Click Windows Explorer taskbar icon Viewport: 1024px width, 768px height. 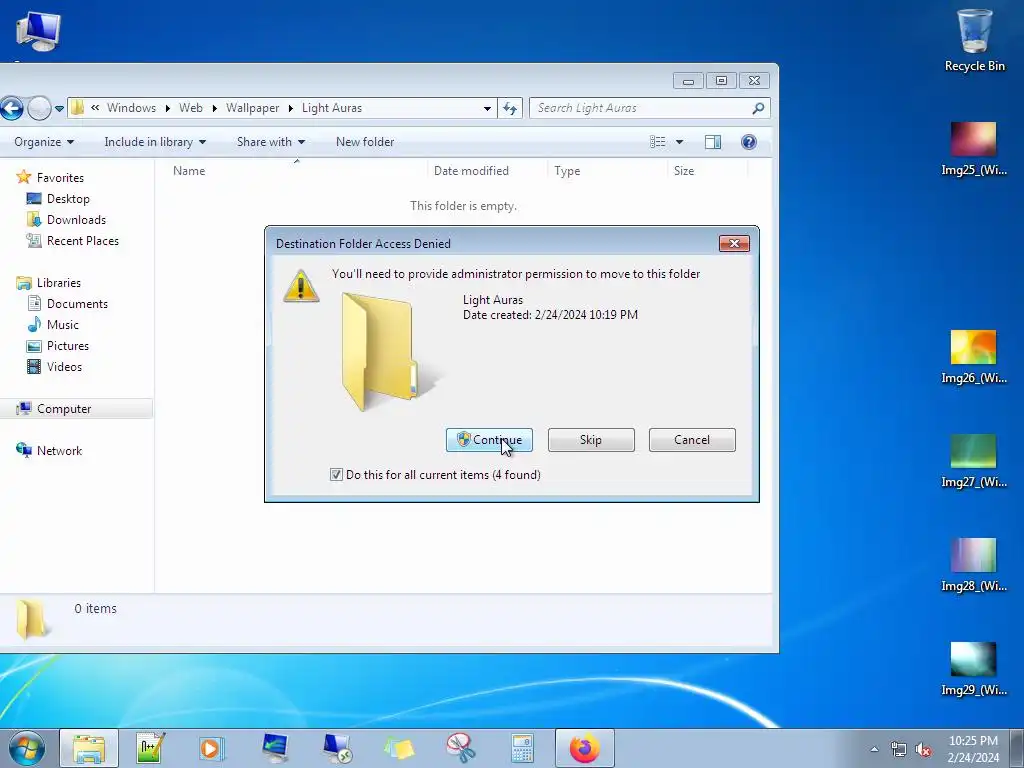pos(89,748)
